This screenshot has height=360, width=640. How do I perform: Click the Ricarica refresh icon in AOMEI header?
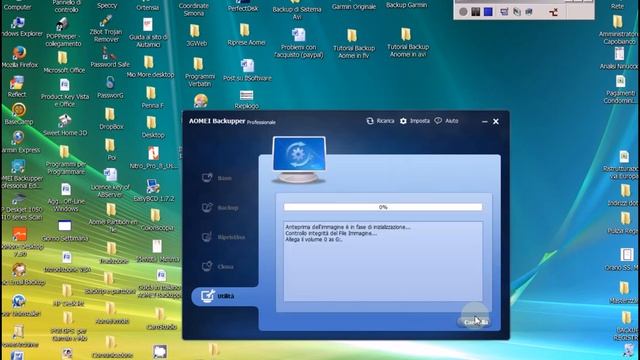[380, 121]
